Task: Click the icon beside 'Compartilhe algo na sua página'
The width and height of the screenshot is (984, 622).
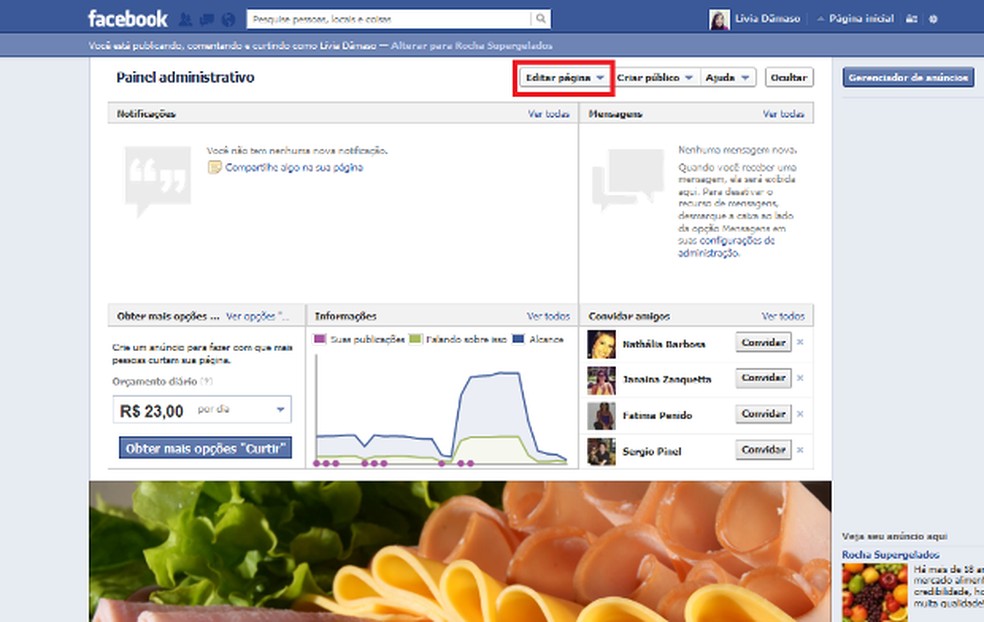Action: [215, 168]
